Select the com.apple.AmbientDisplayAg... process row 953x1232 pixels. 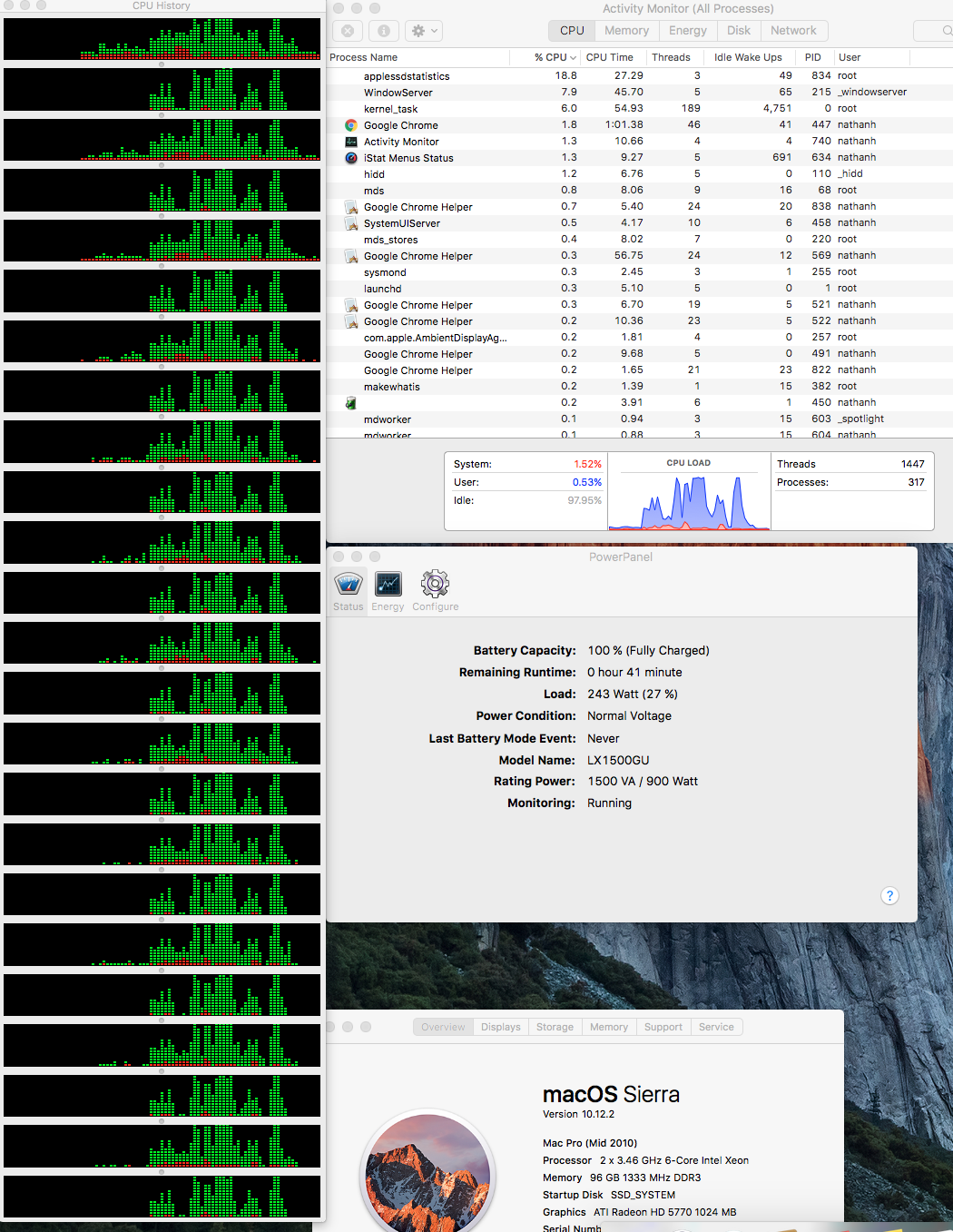pyautogui.click(x=640, y=338)
